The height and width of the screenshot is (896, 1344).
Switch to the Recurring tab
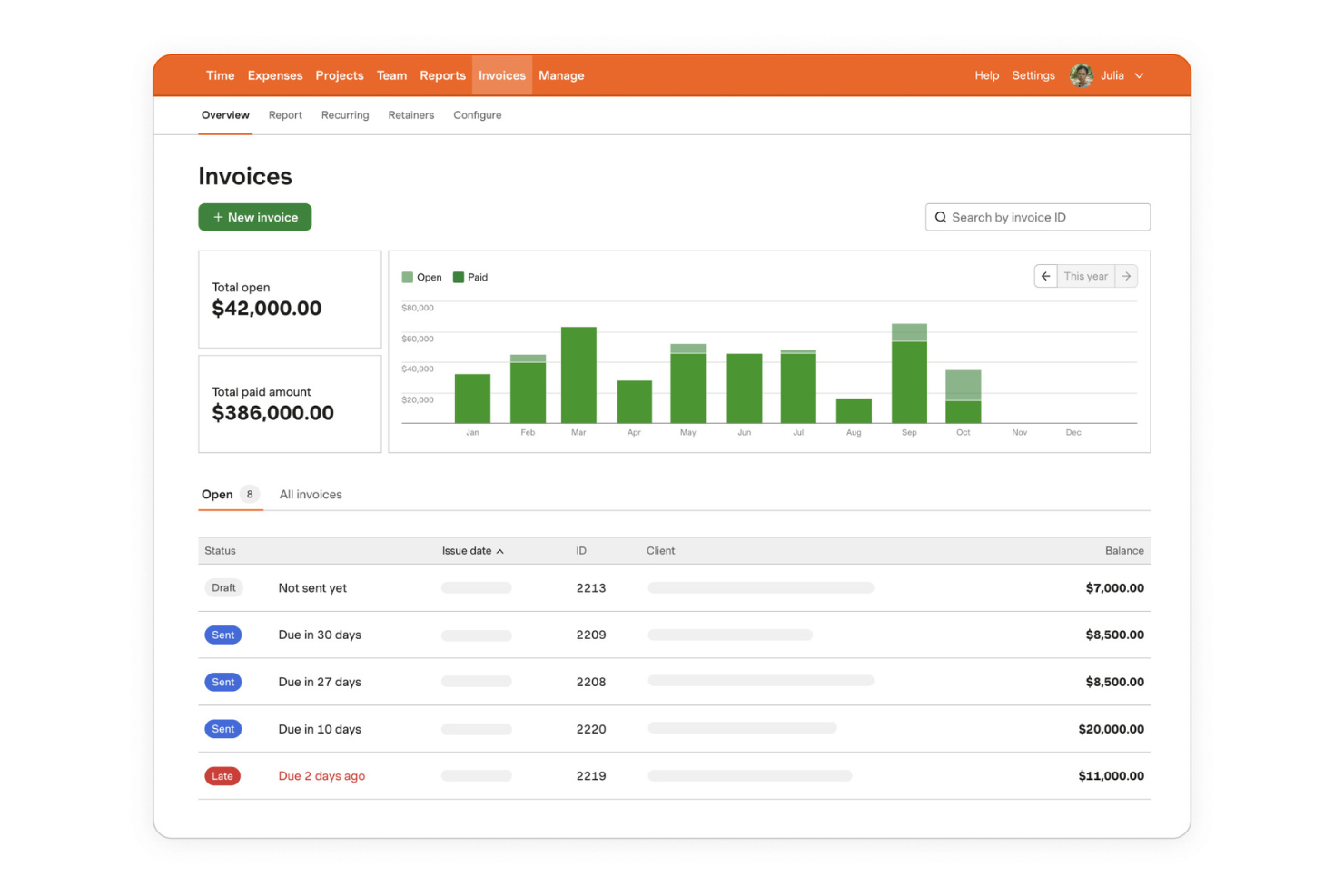tap(344, 115)
